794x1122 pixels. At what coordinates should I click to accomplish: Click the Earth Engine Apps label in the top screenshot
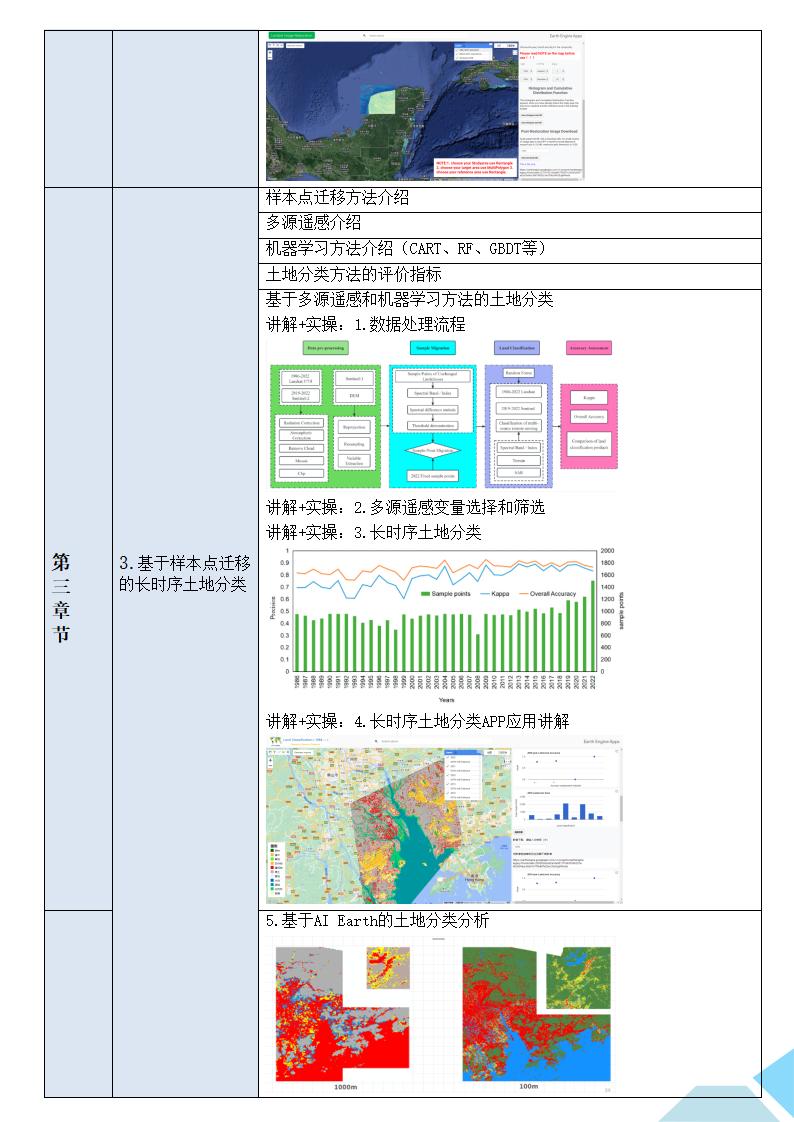coord(565,35)
